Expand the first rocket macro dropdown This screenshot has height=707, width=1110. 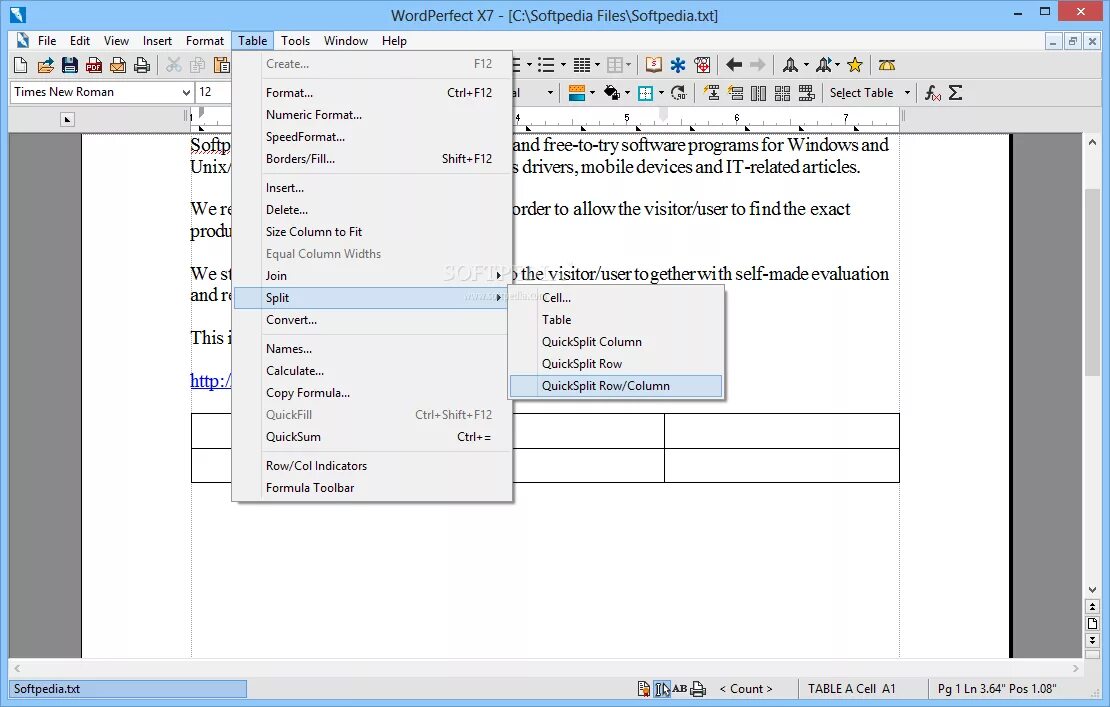806,65
